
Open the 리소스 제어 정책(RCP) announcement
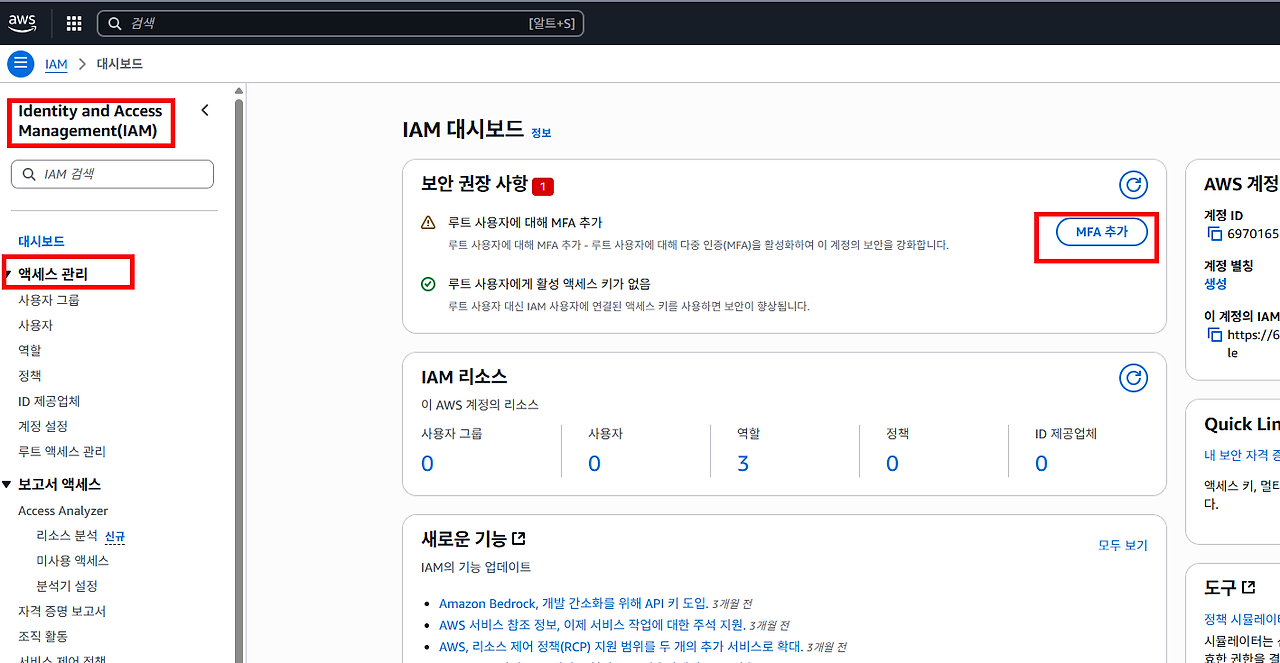[621, 647]
